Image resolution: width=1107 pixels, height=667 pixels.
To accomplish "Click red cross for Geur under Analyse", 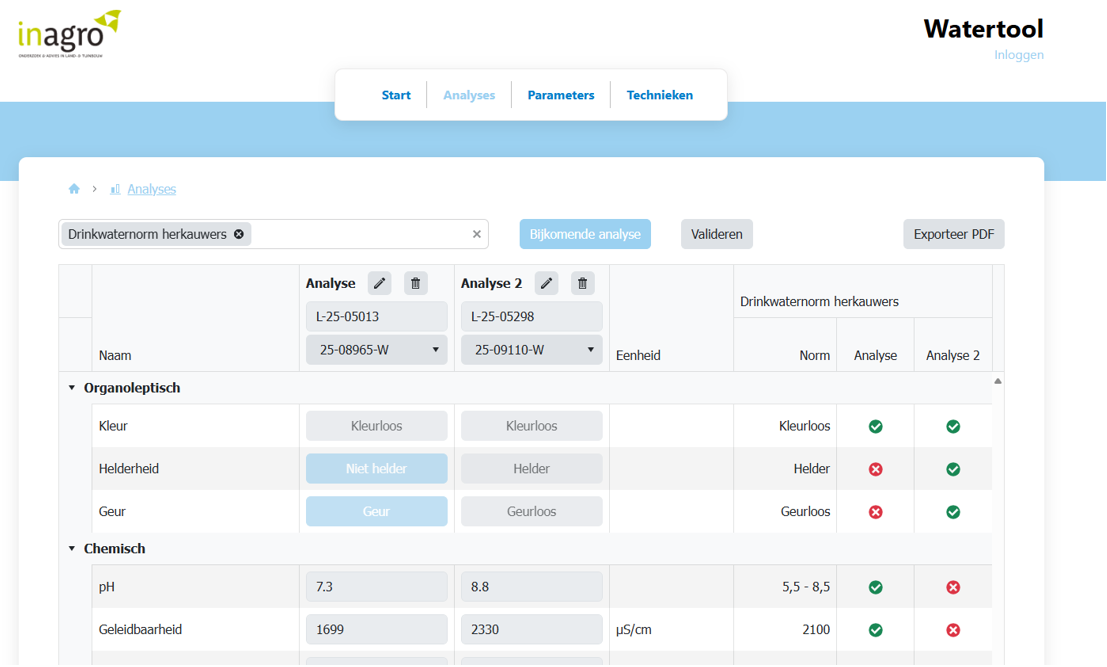I will [875, 512].
